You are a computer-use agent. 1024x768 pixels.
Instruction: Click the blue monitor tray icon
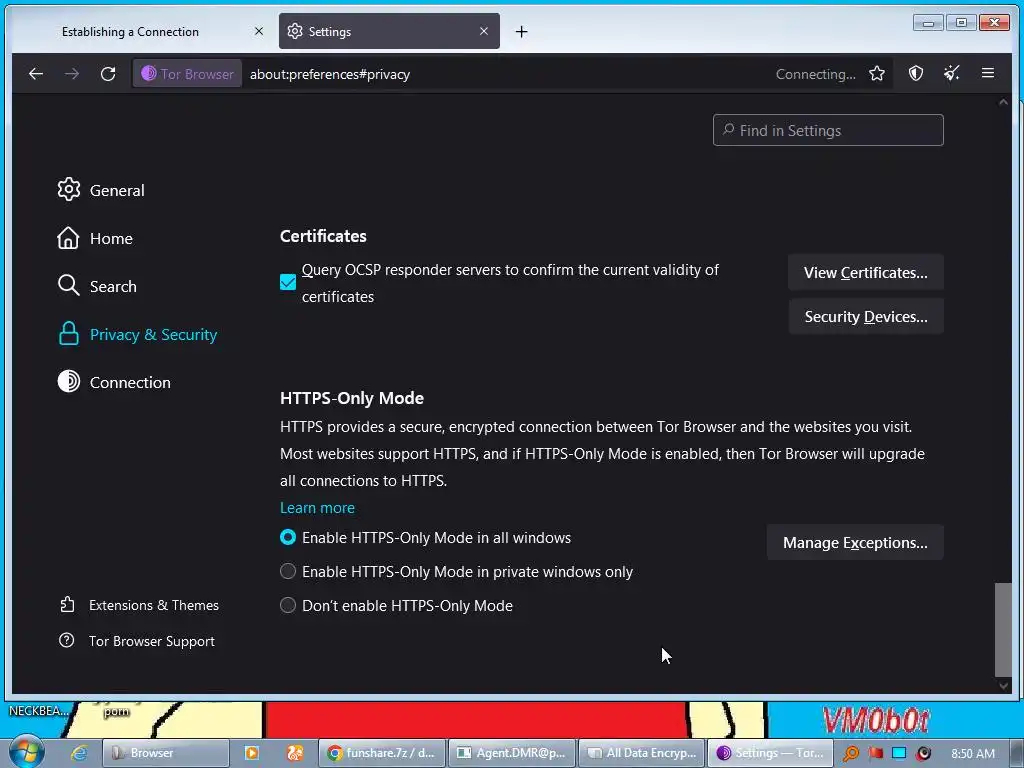pyautogui.click(x=899, y=753)
